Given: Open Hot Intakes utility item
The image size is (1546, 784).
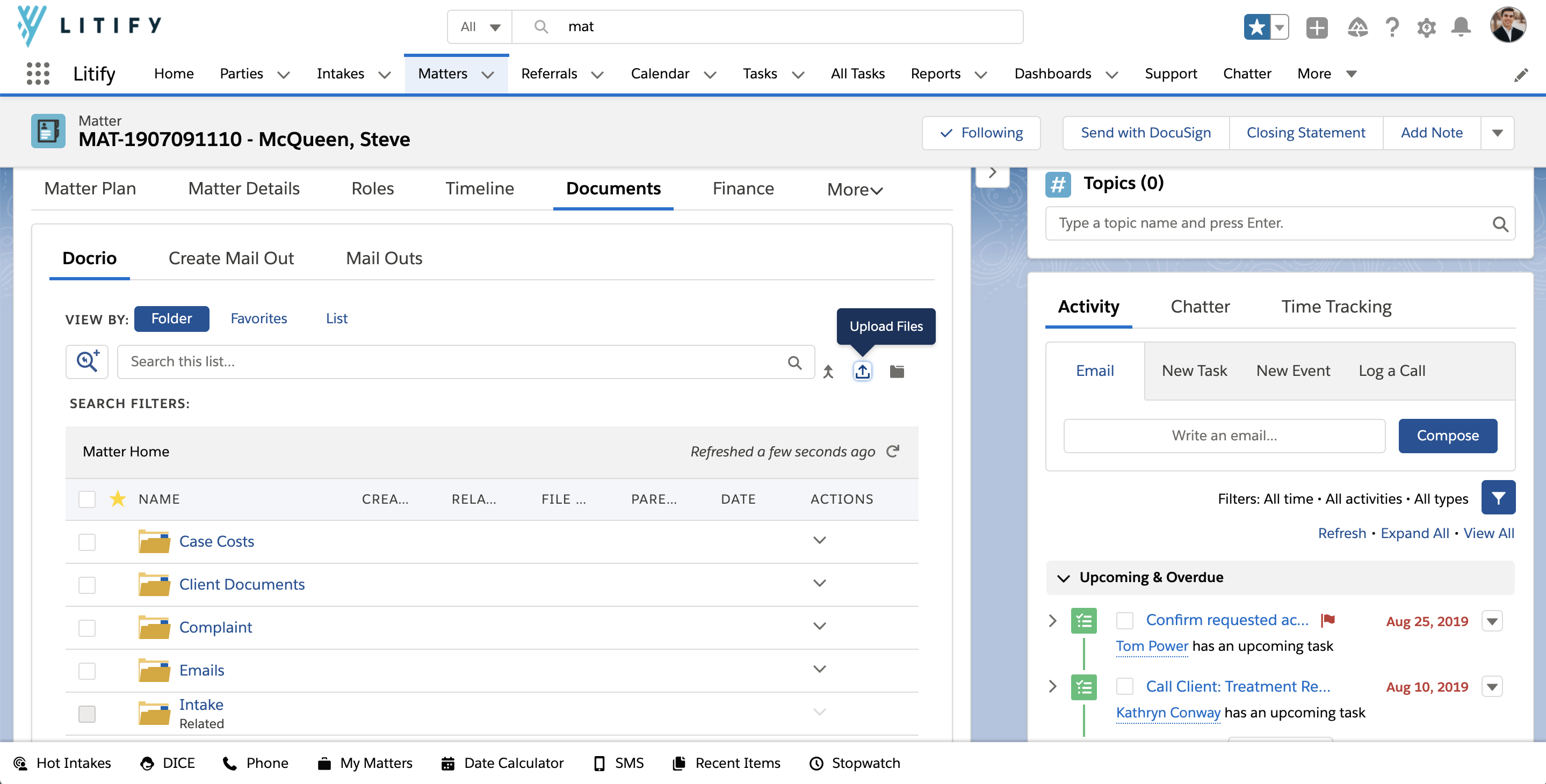Looking at the screenshot, I should (x=61, y=763).
